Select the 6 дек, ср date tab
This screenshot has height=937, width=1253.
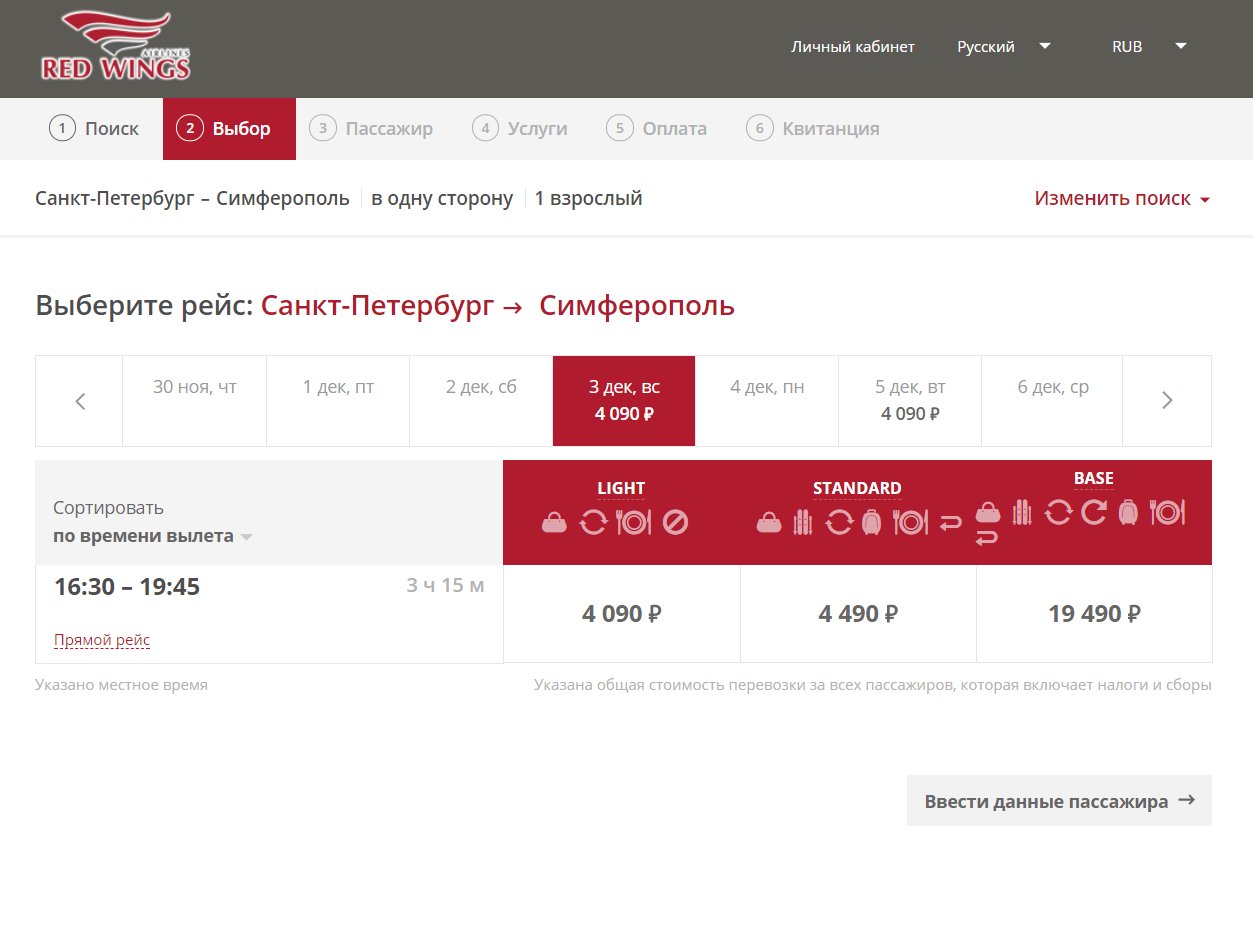[1053, 401]
